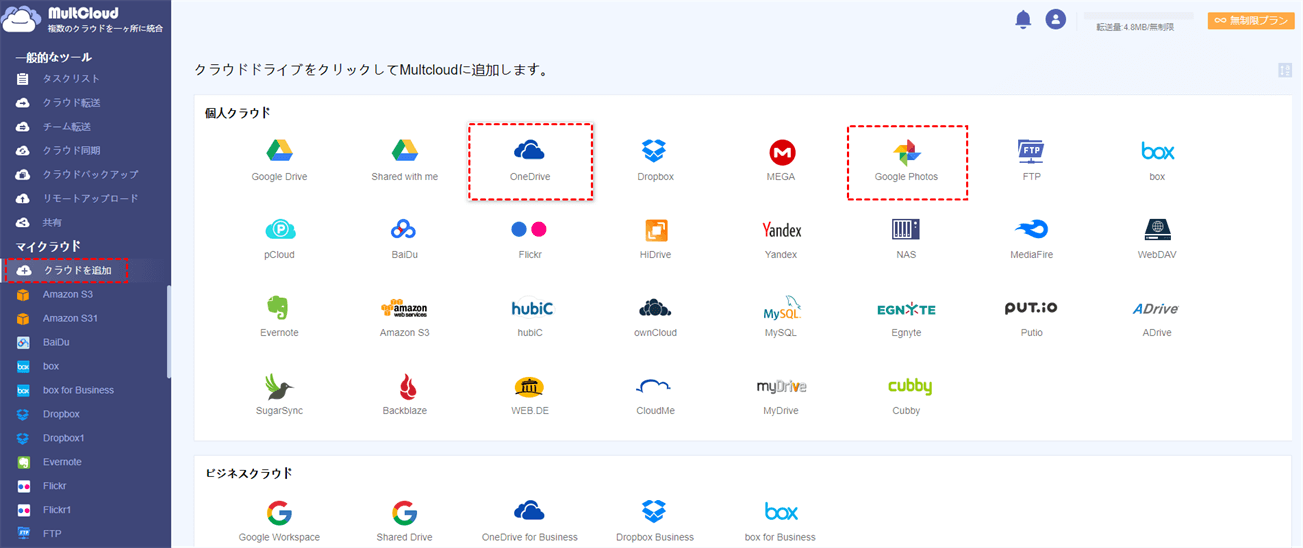The height and width of the screenshot is (548, 1303).
Task: Select Evernote in cloud grid
Action: point(279,316)
